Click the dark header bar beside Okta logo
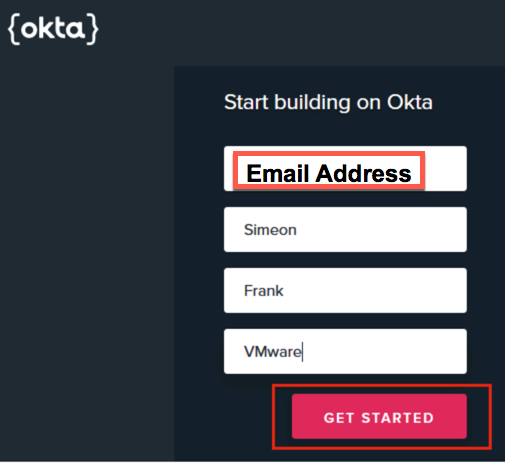Viewport: 505px width, 464px height. (300, 33)
